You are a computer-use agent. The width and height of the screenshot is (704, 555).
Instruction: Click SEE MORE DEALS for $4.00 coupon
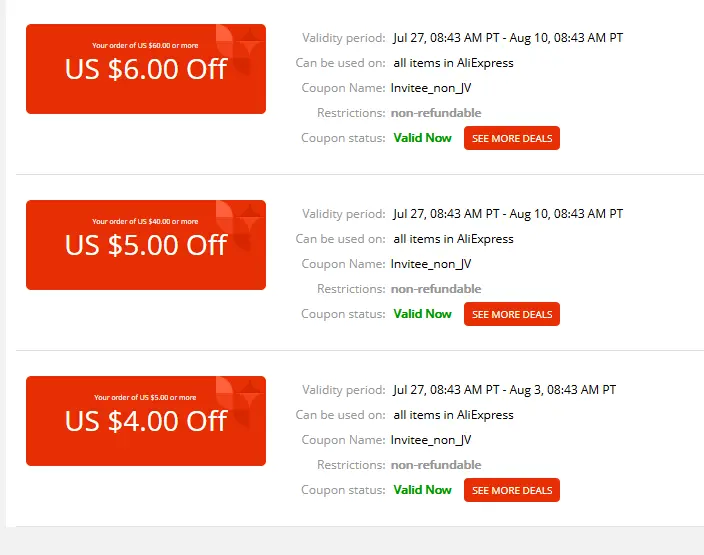[x=511, y=490]
